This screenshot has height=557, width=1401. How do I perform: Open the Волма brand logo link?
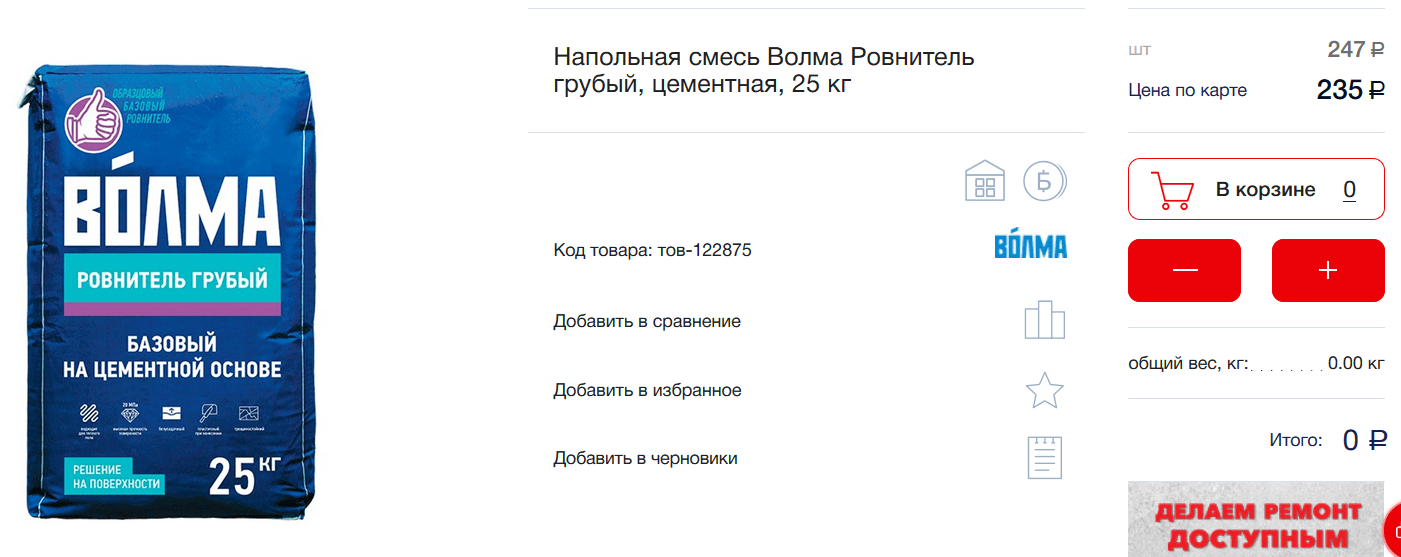click(x=1031, y=245)
